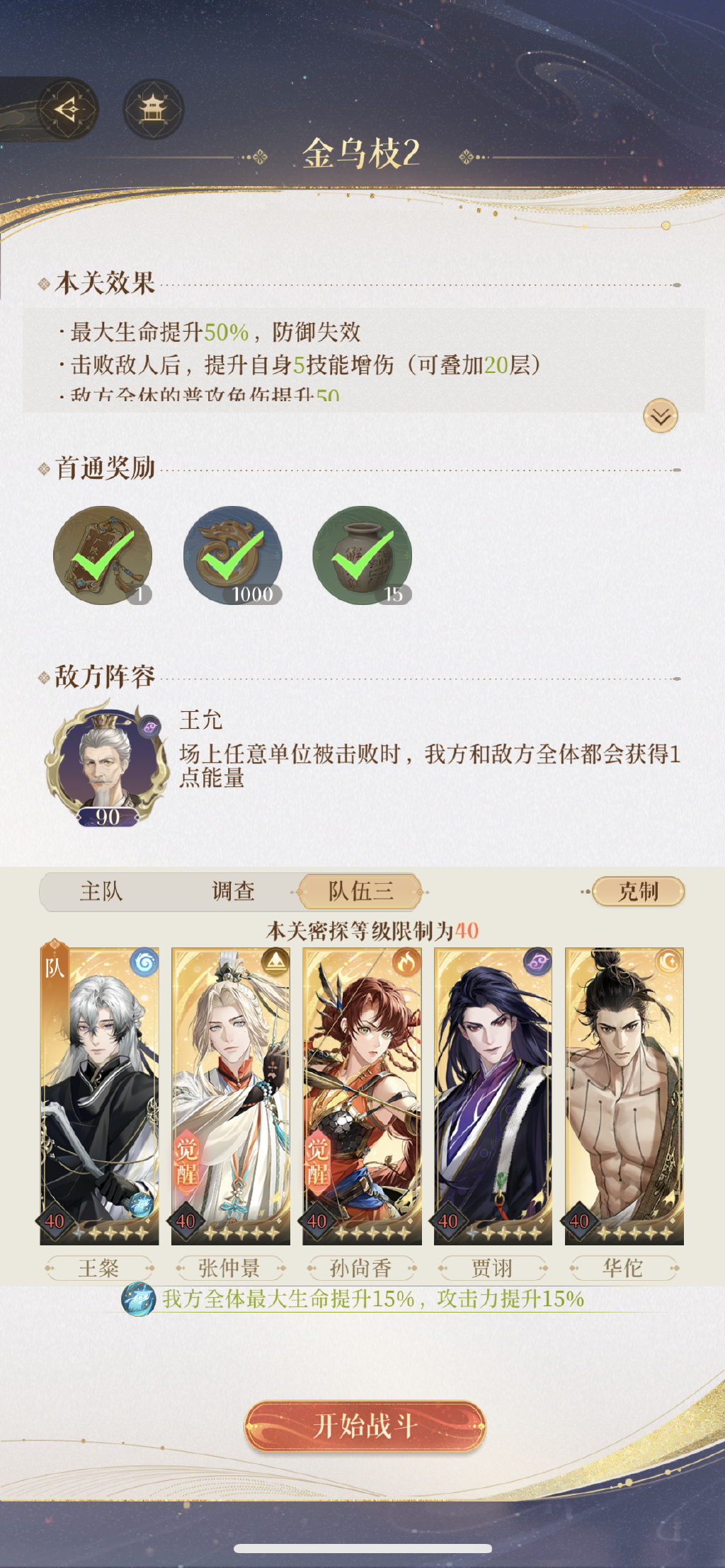Screen dimensions: 725x1568
Task: Start battle with 开始战斗 button
Action: click(365, 1426)
